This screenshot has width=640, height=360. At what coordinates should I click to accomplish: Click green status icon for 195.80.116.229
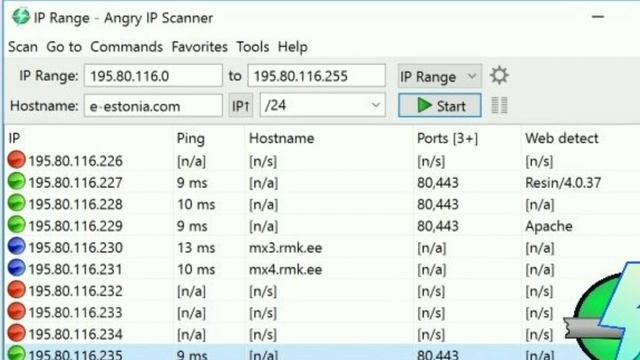point(17,225)
